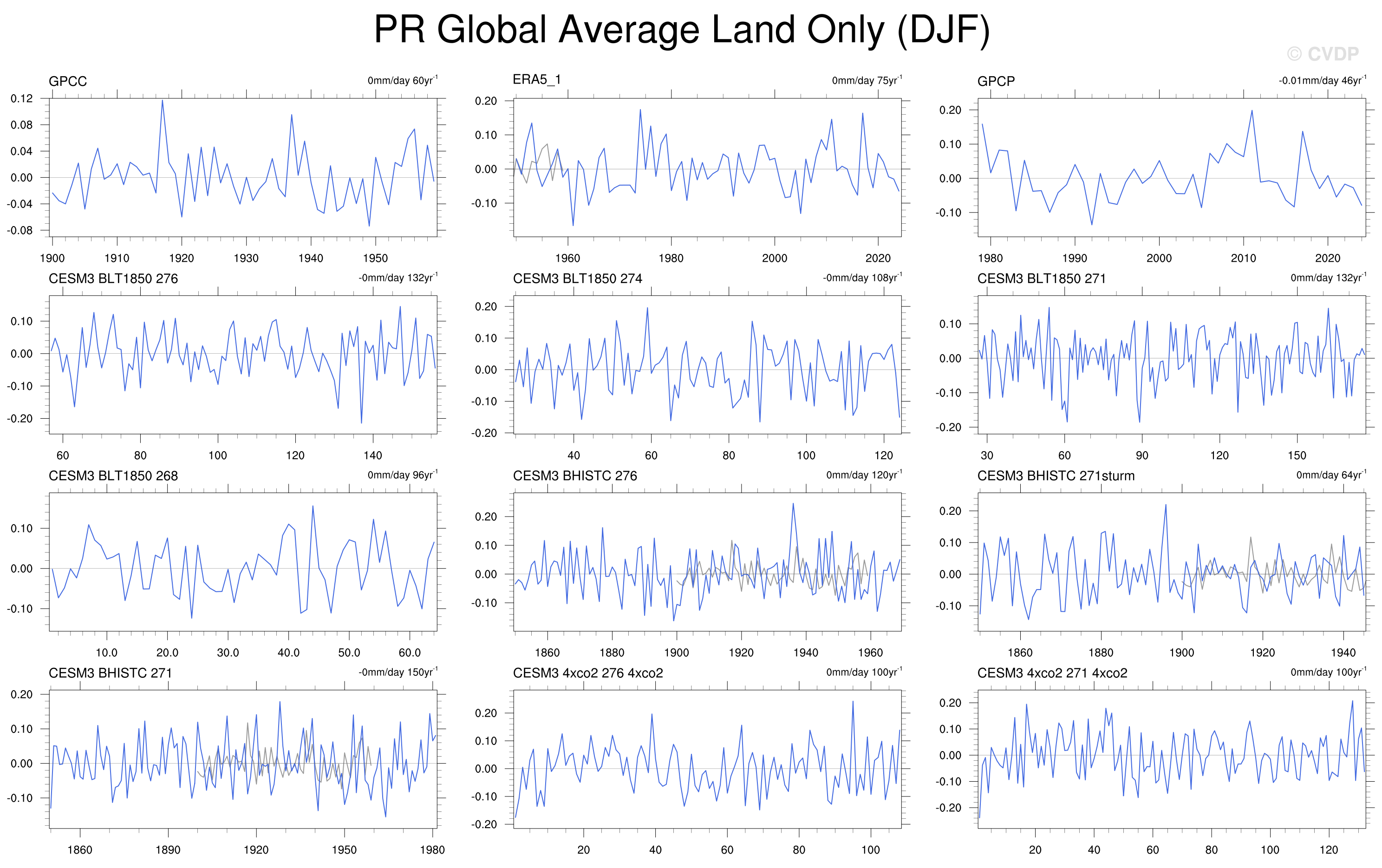Click the GPCC panel title
1382x868 pixels.
click(68, 82)
